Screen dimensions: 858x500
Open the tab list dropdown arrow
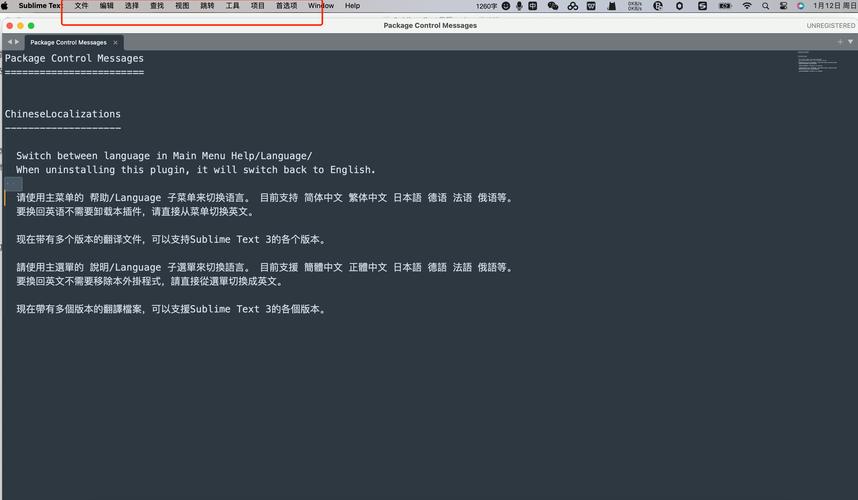pyautogui.click(x=850, y=42)
